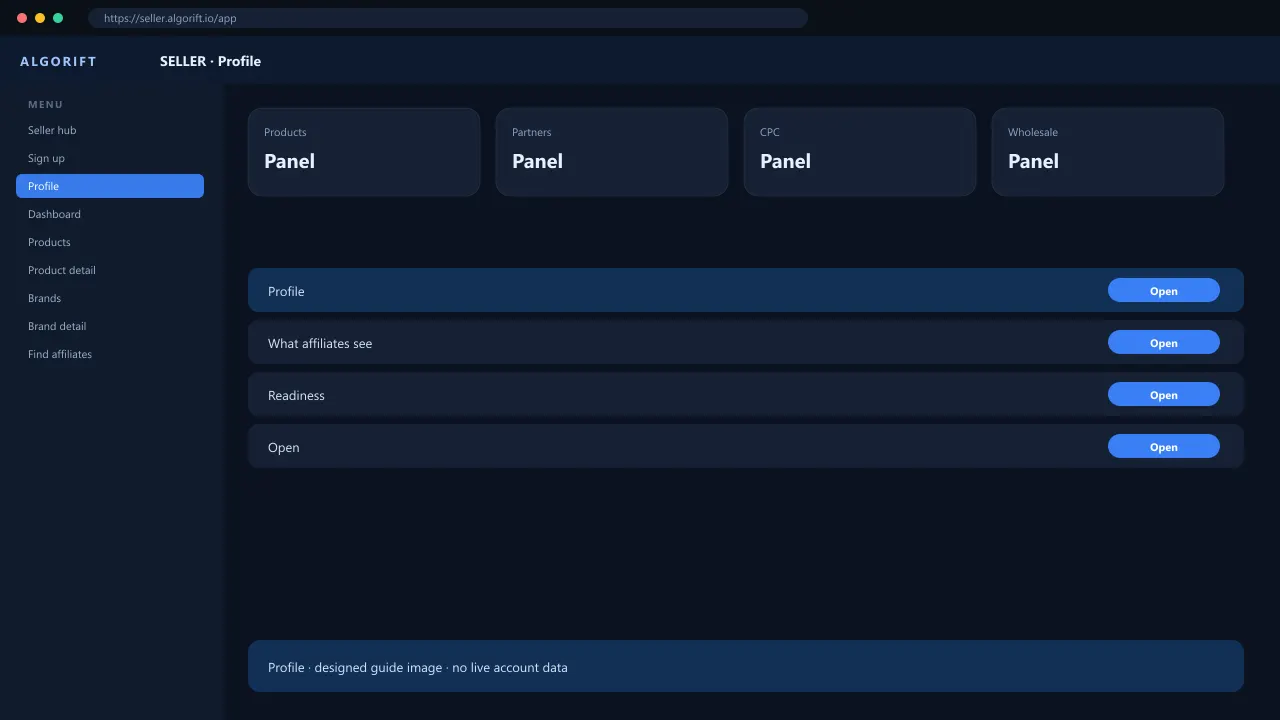Close the window with red button

pos(22,18)
